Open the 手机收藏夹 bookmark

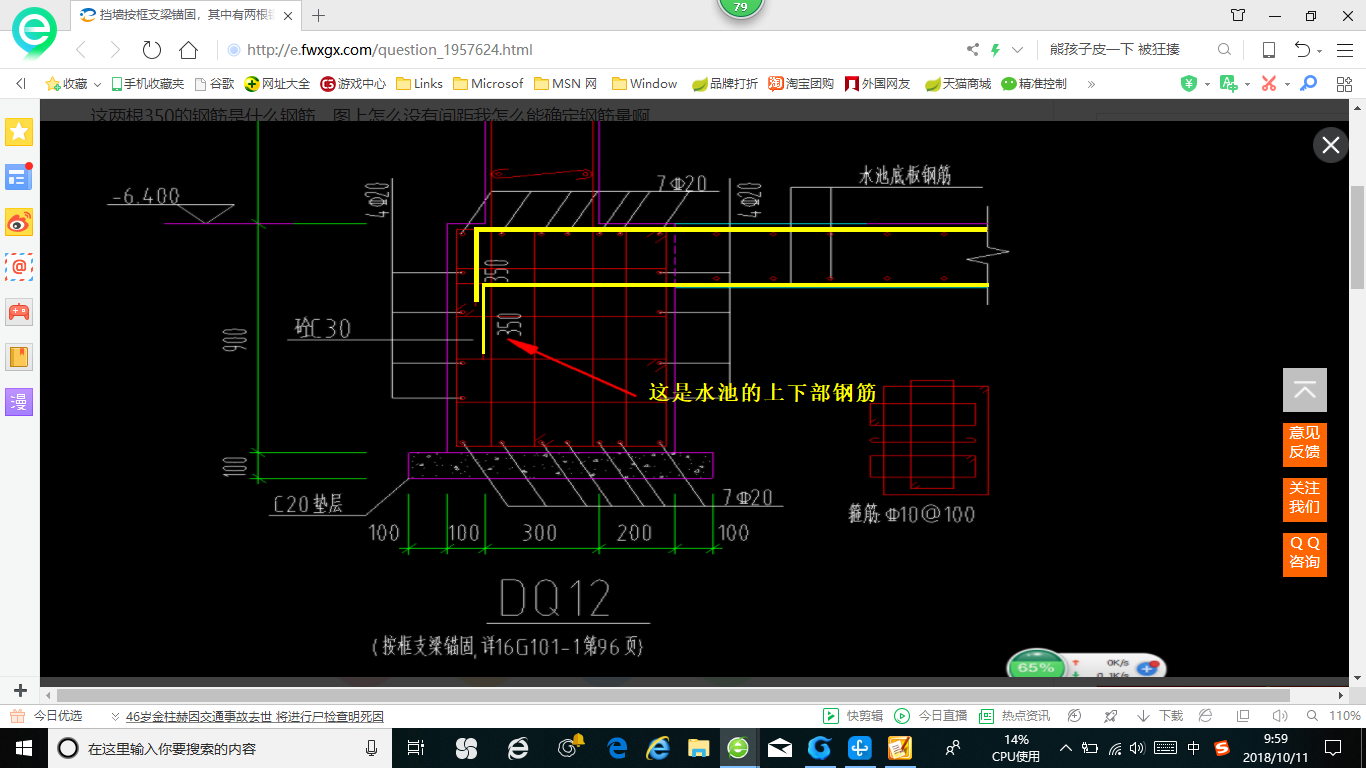tap(147, 84)
